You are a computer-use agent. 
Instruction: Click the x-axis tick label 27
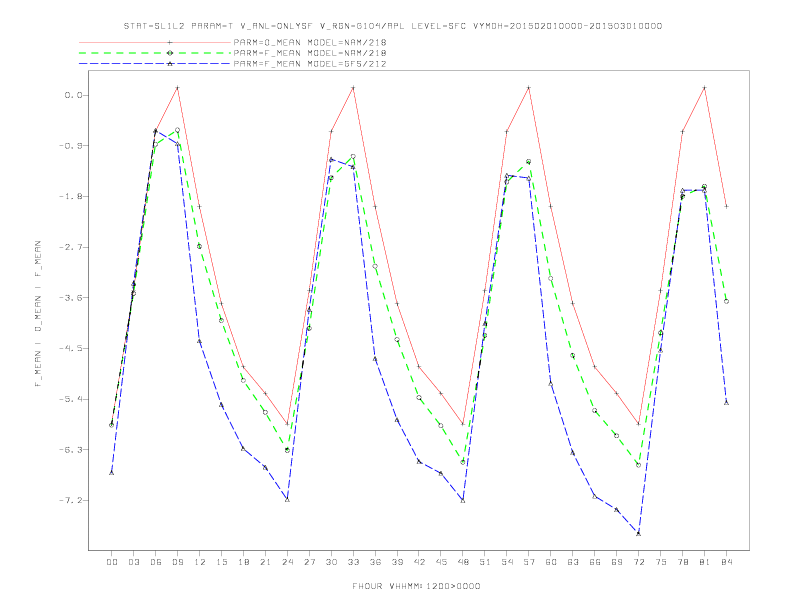[x=309, y=562]
